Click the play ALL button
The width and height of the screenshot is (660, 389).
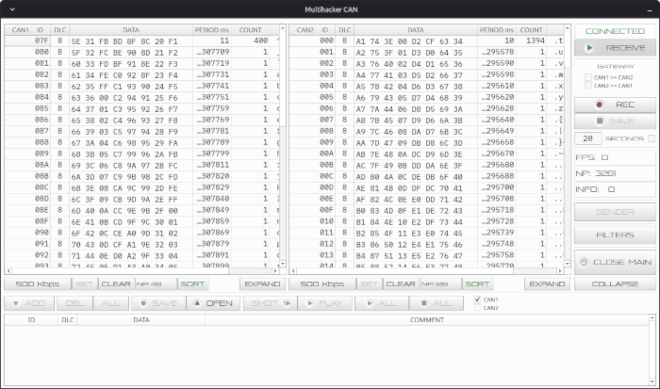point(381,303)
